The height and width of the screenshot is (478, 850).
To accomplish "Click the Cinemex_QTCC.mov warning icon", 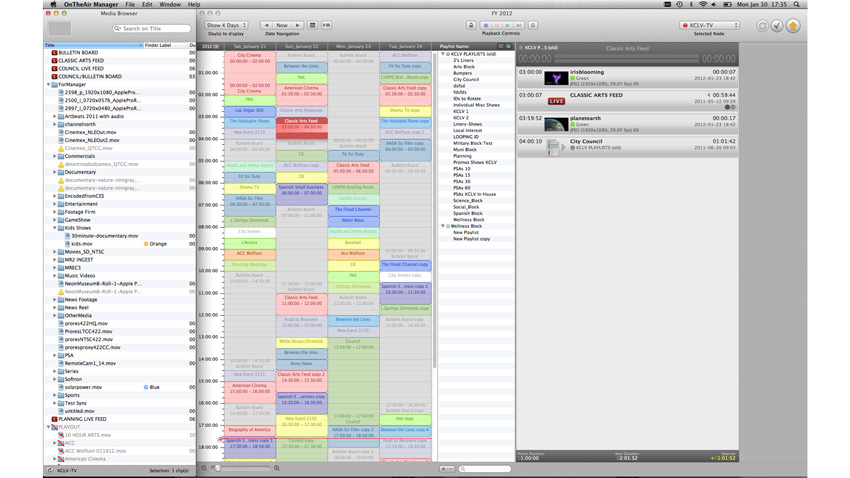I will point(61,148).
